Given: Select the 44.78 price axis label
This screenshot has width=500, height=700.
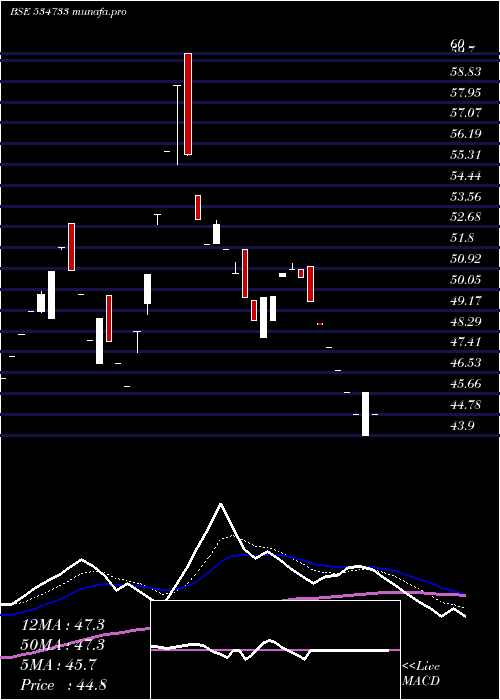Looking at the screenshot, I should (465, 405).
